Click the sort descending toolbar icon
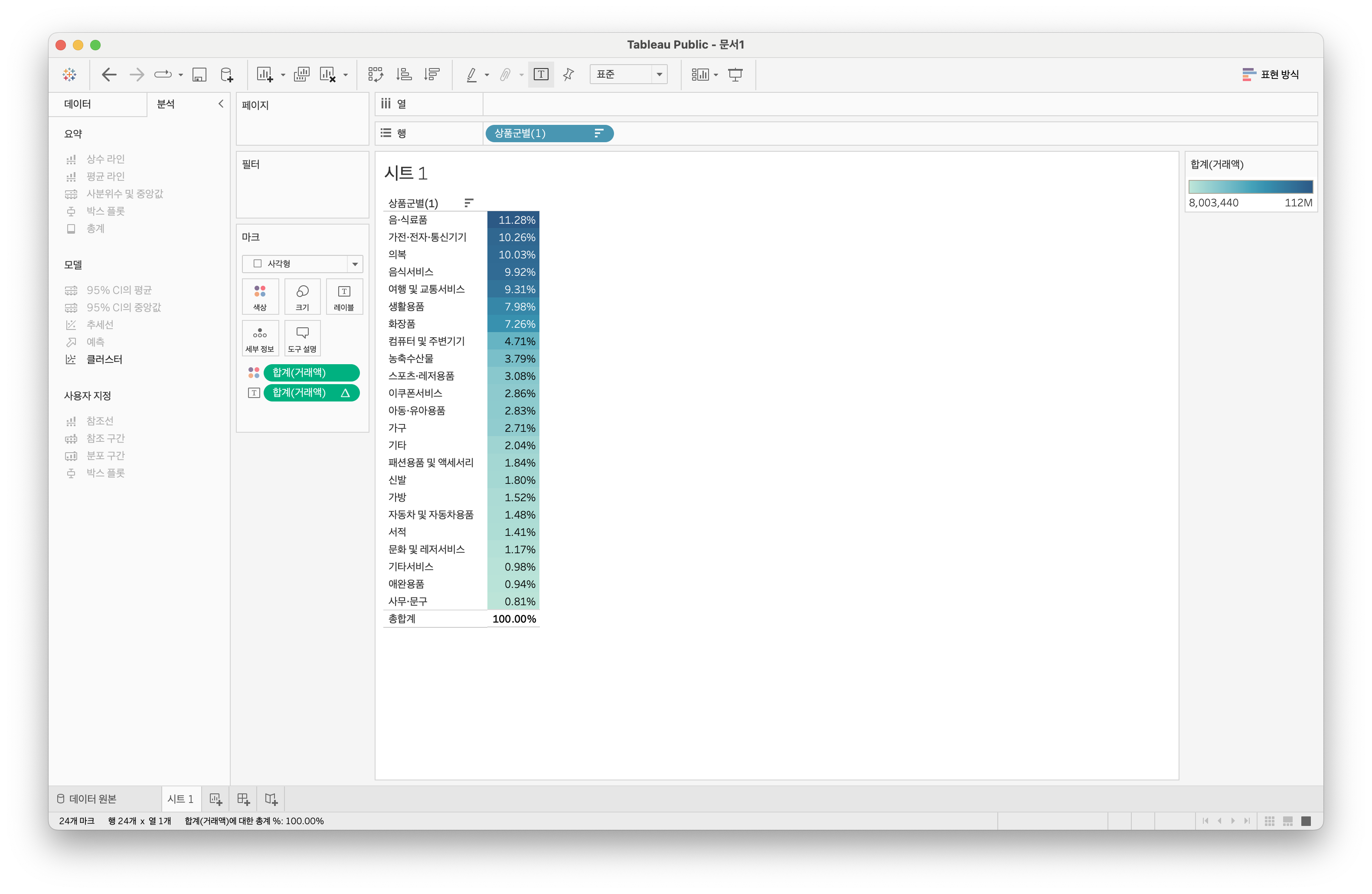The height and width of the screenshot is (894, 1372). [x=432, y=75]
